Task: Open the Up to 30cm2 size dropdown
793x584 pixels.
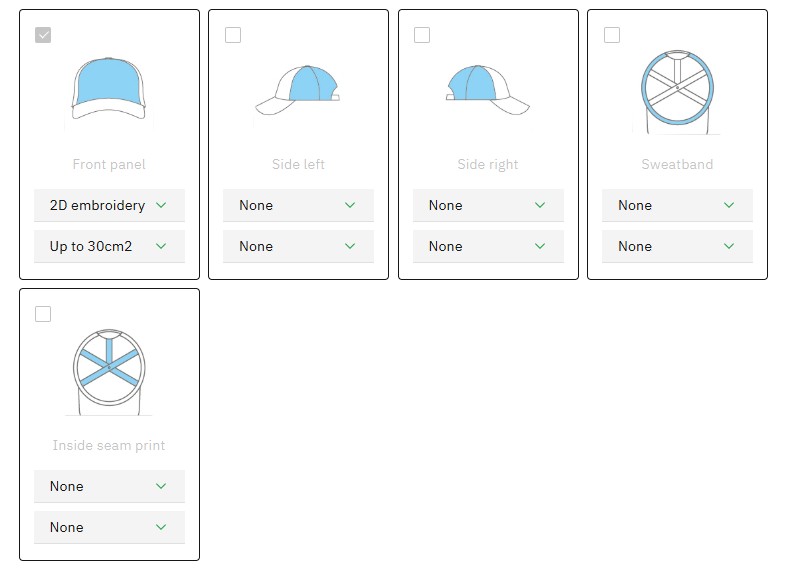Action: coord(109,246)
